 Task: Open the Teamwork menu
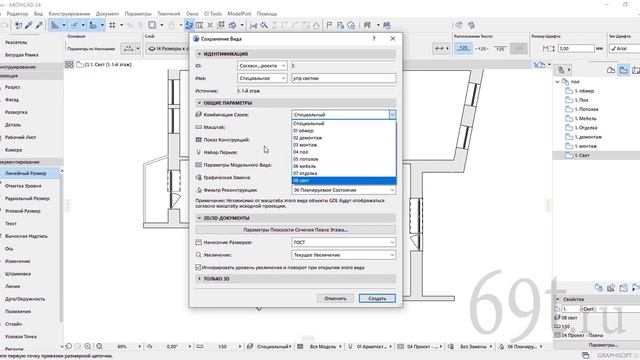pyautogui.click(x=169, y=13)
